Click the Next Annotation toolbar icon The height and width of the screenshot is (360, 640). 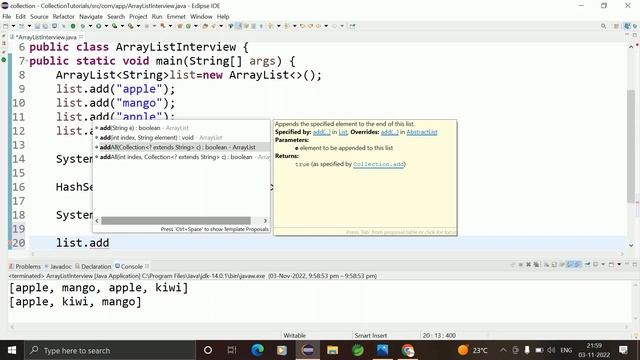click(271, 26)
